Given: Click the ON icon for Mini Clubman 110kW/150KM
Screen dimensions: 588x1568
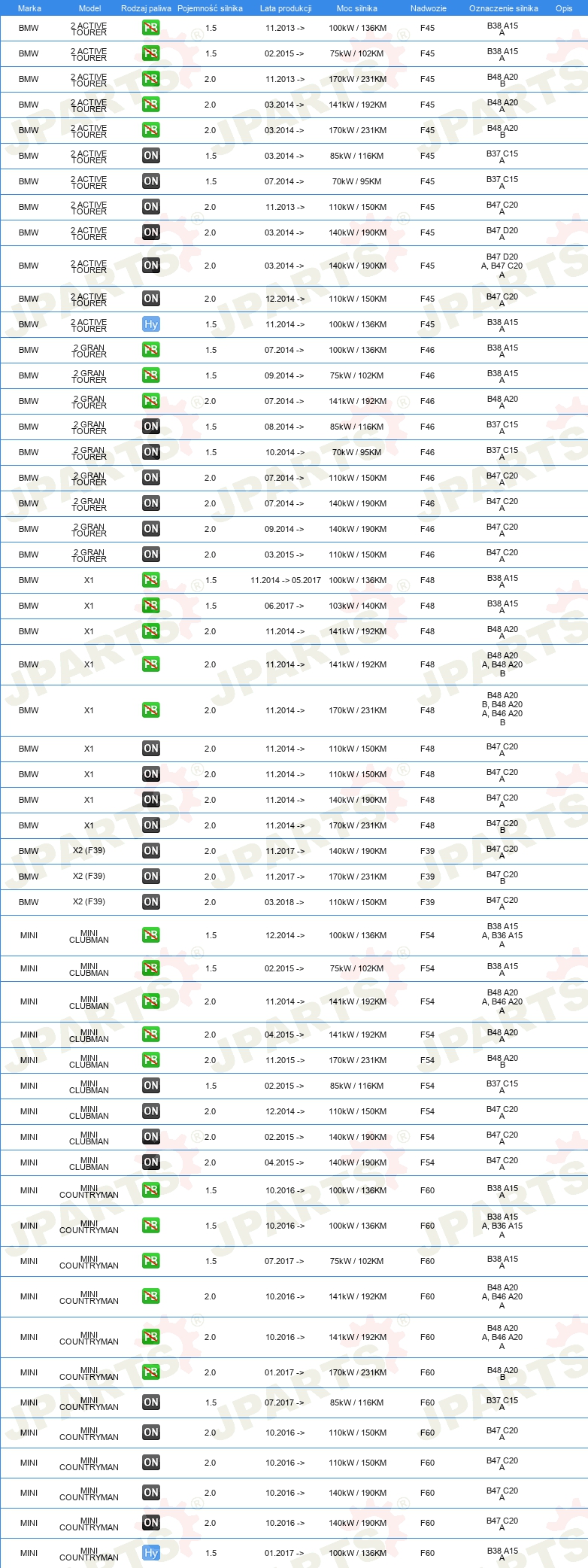Looking at the screenshot, I should tap(151, 1111).
